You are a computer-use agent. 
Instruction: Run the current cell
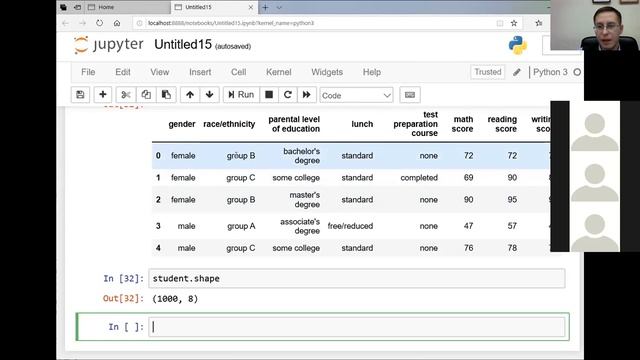point(241,95)
